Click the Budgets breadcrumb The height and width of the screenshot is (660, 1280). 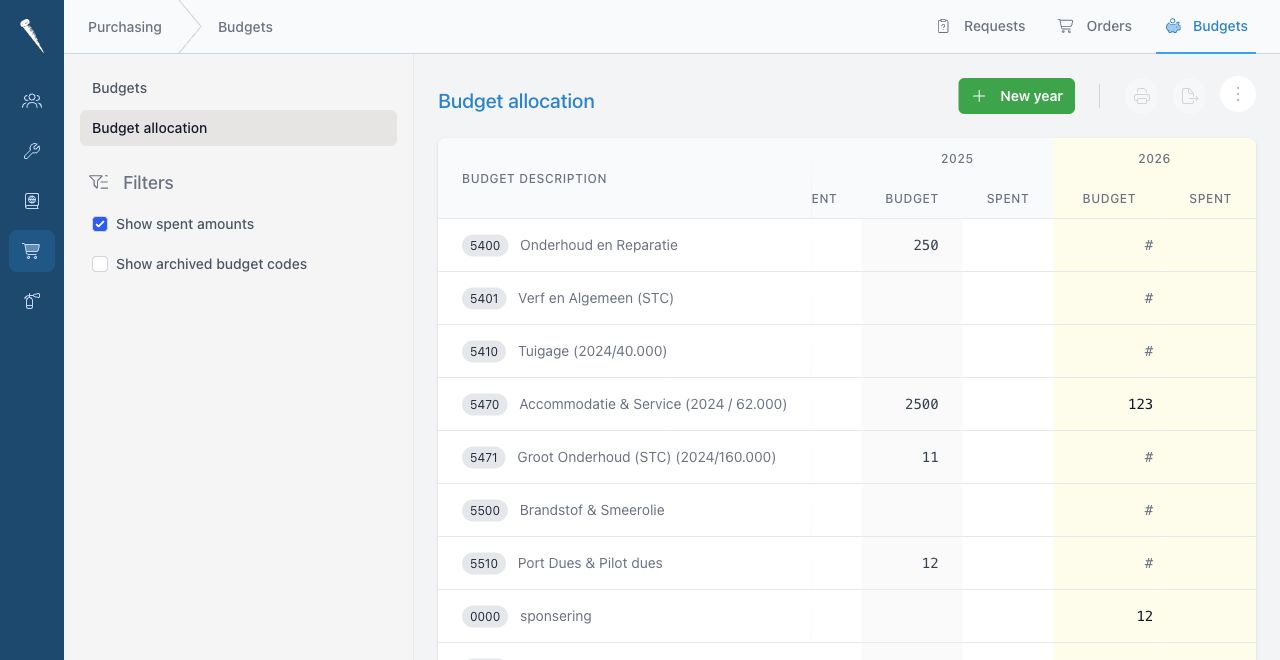tap(245, 27)
